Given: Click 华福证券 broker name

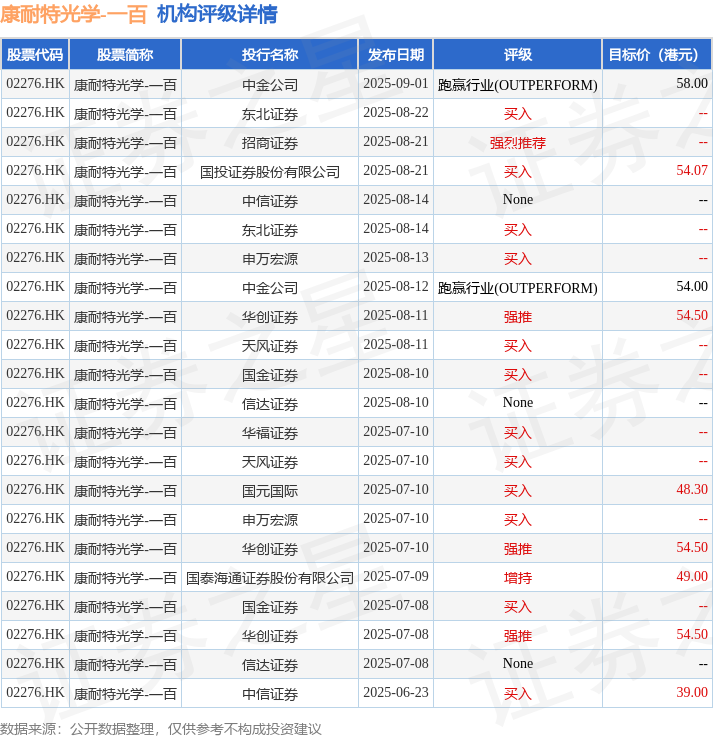Looking at the screenshot, I should click(270, 433).
